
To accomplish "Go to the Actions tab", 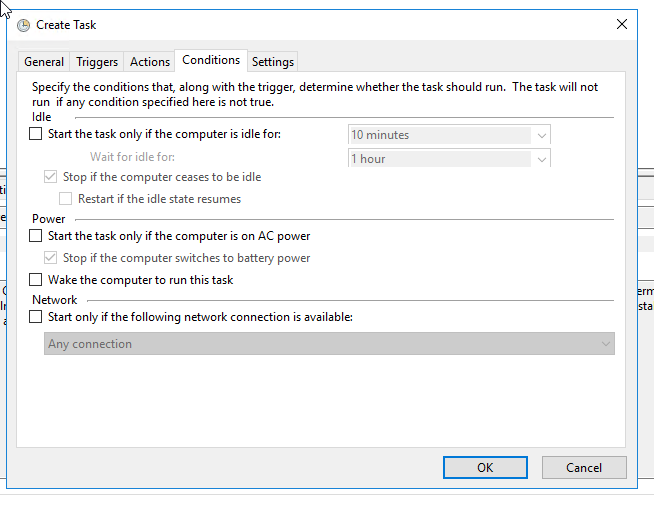I will 150,62.
